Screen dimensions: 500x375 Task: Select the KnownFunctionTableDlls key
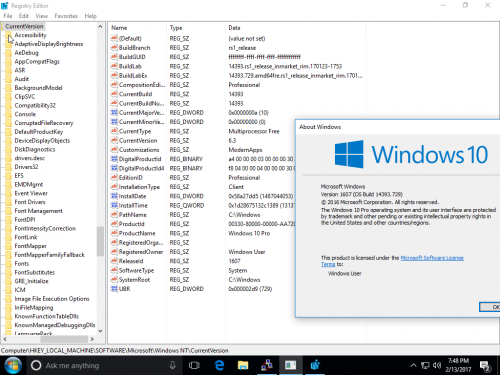tap(47, 316)
